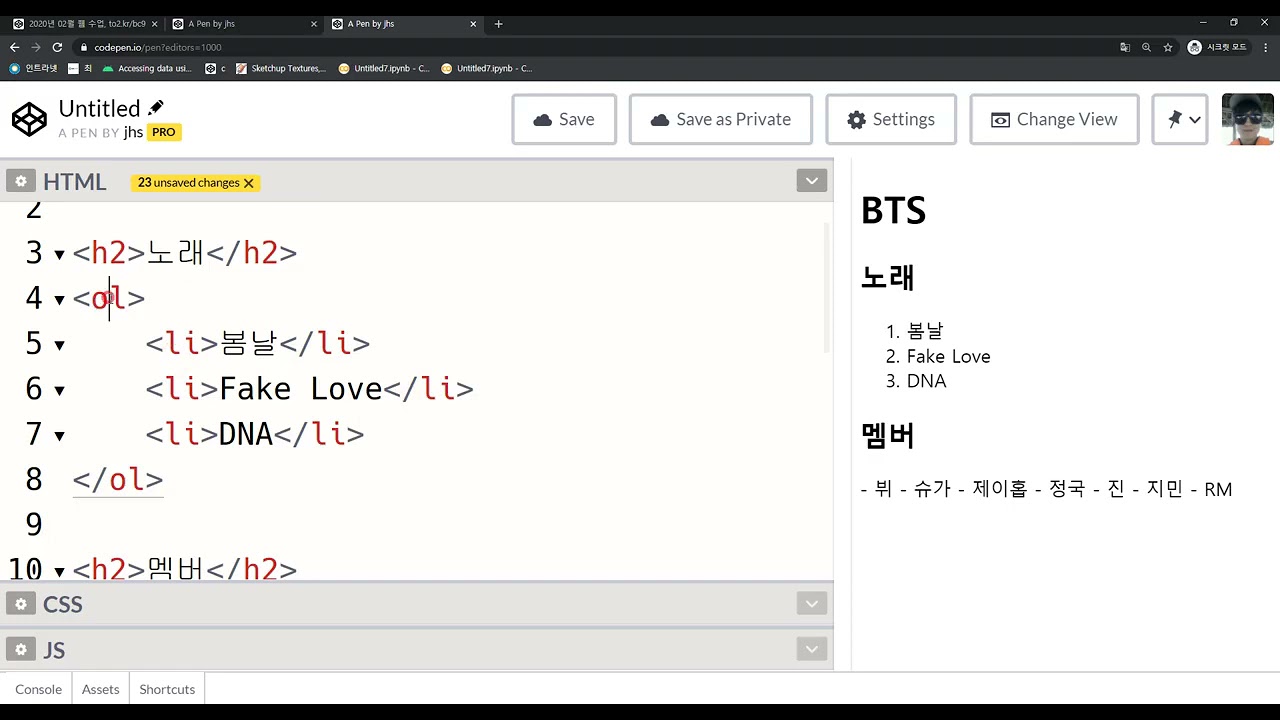The height and width of the screenshot is (720, 1280).
Task: Open the 'c' CodePen bookmark
Action: click(215, 68)
